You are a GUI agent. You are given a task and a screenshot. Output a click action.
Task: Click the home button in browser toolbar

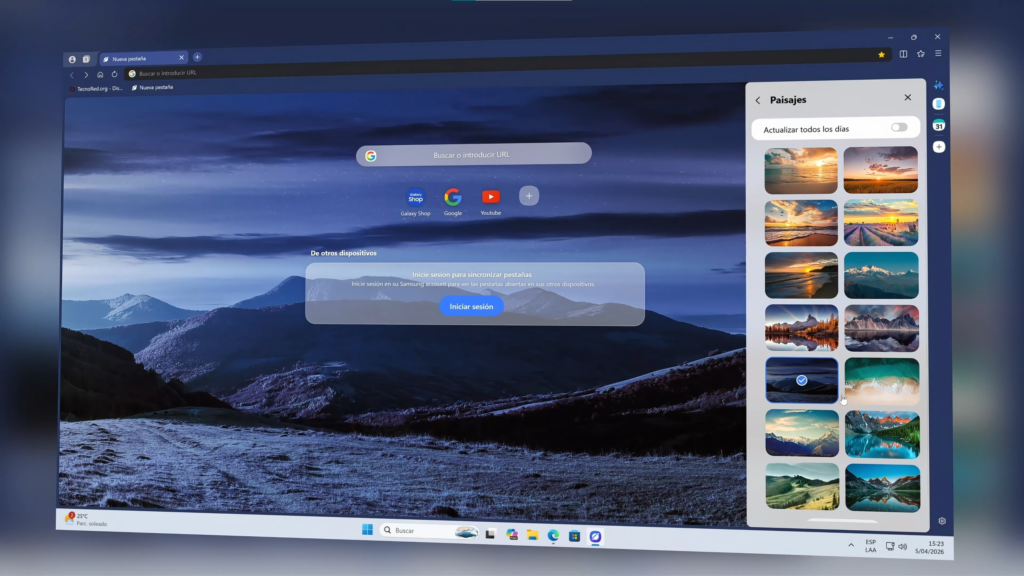[100, 74]
